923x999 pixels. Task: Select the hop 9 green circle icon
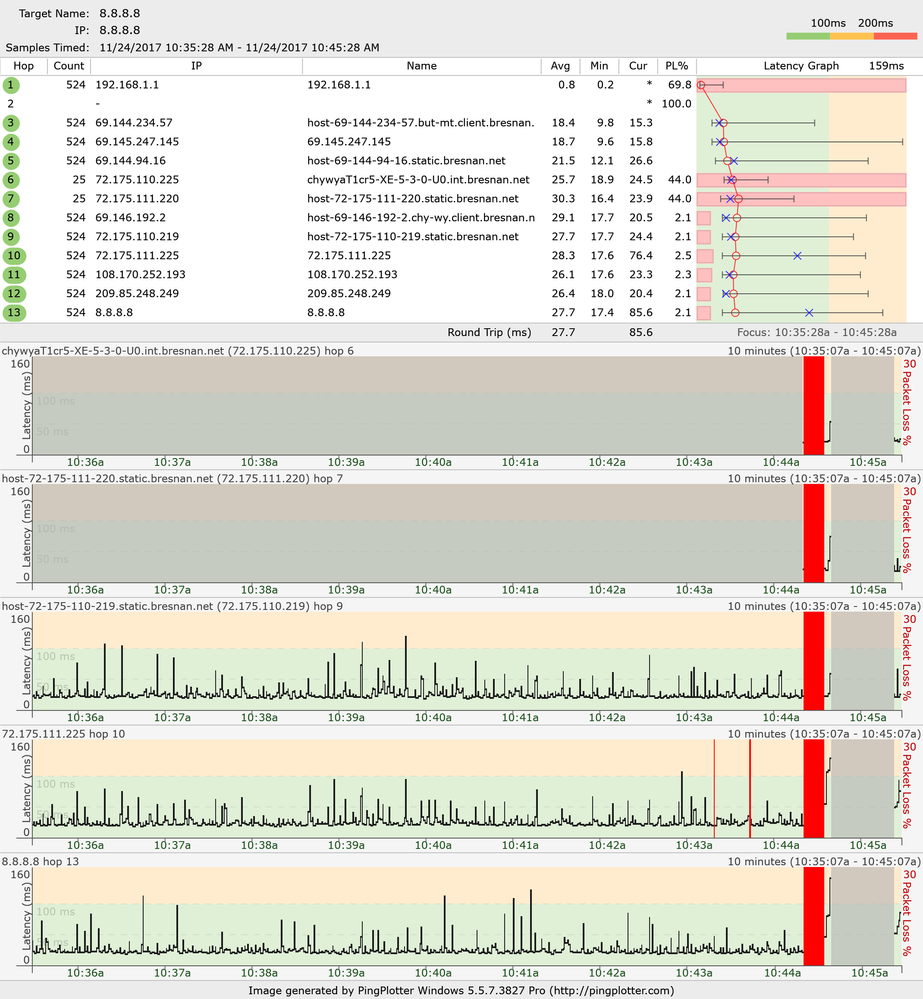click(x=11, y=237)
